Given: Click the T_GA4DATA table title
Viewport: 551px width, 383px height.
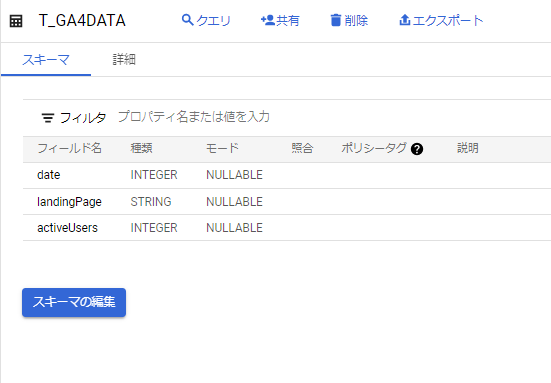Looking at the screenshot, I should tap(82, 21).
